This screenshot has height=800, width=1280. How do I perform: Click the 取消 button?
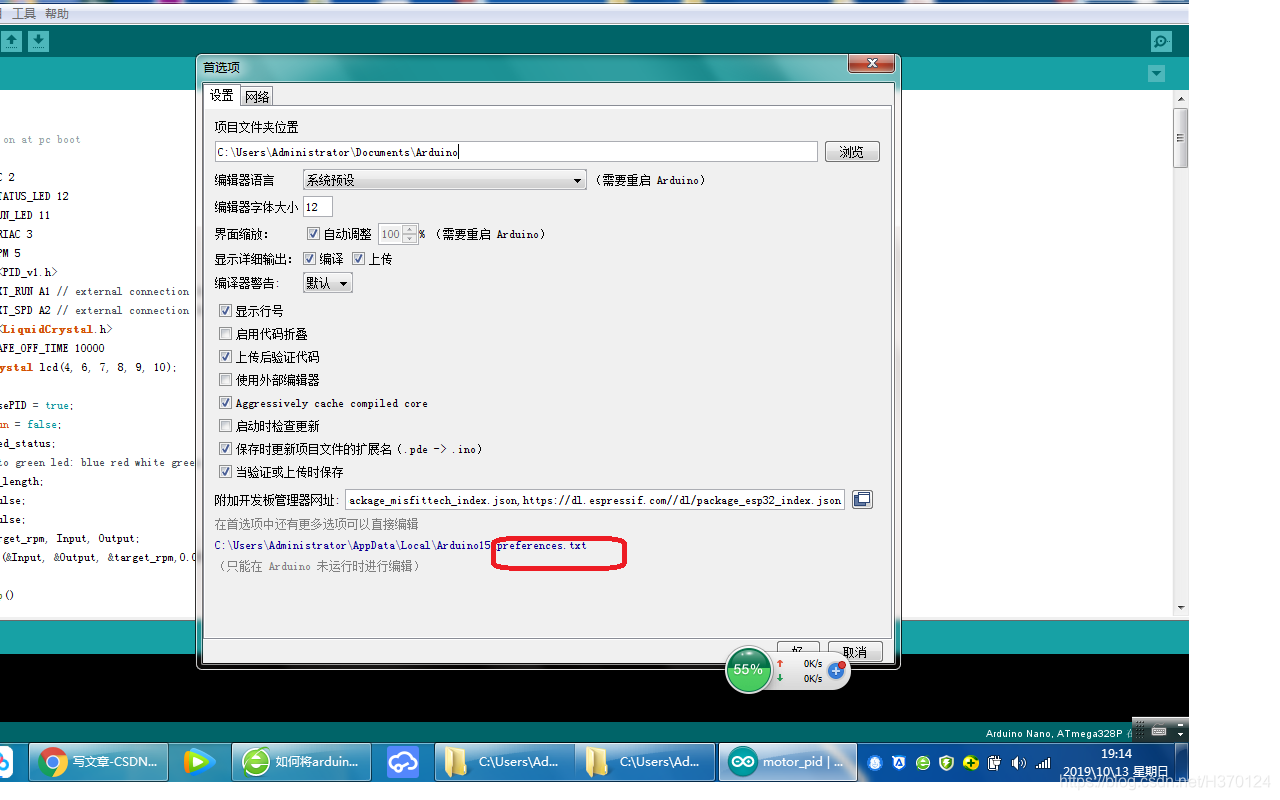[854, 650]
